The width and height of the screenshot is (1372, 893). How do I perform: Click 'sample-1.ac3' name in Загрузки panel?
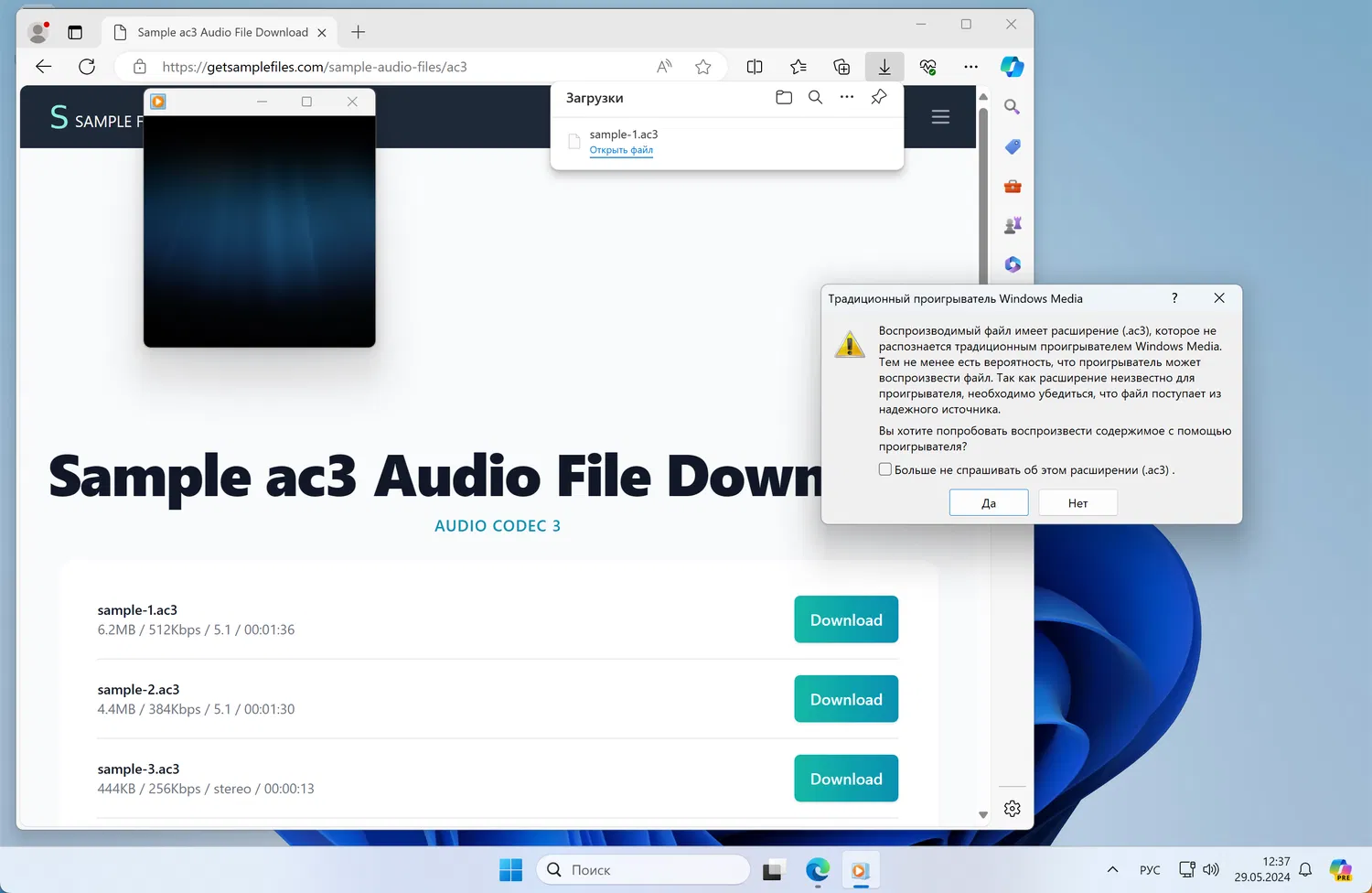point(624,134)
